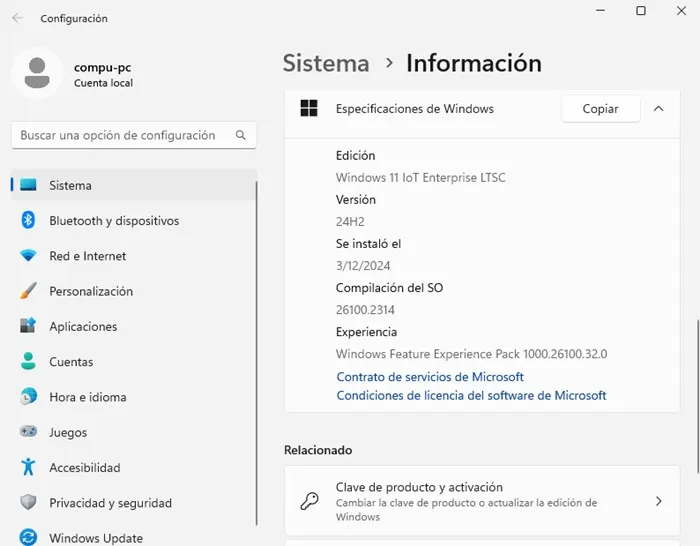Go to Privacidad y seguridad

(x=134, y=502)
